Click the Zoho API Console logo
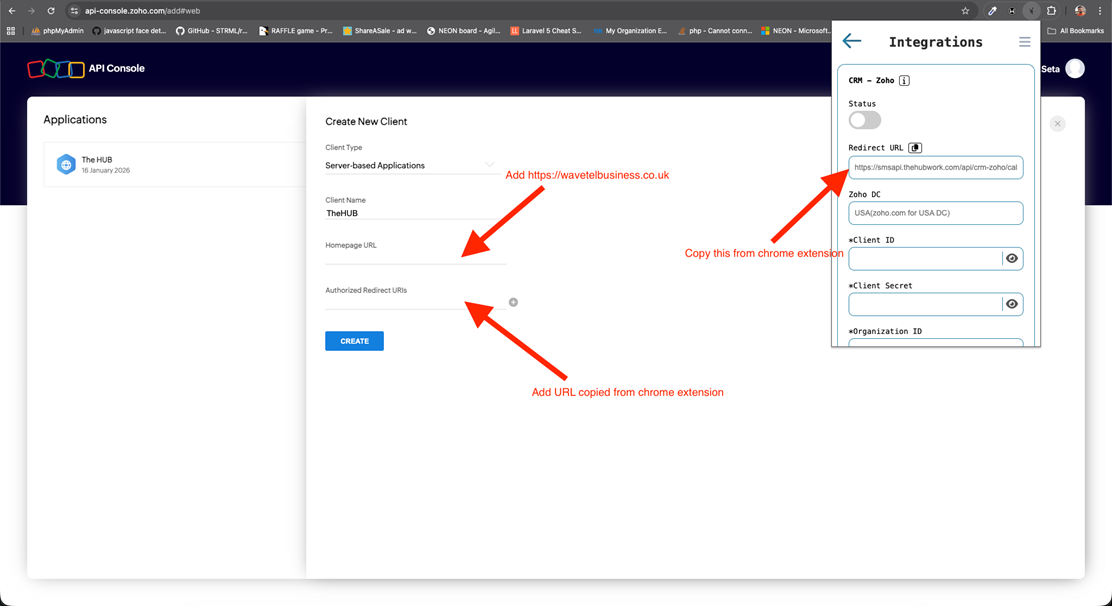Image resolution: width=1112 pixels, height=606 pixels. coord(86,68)
